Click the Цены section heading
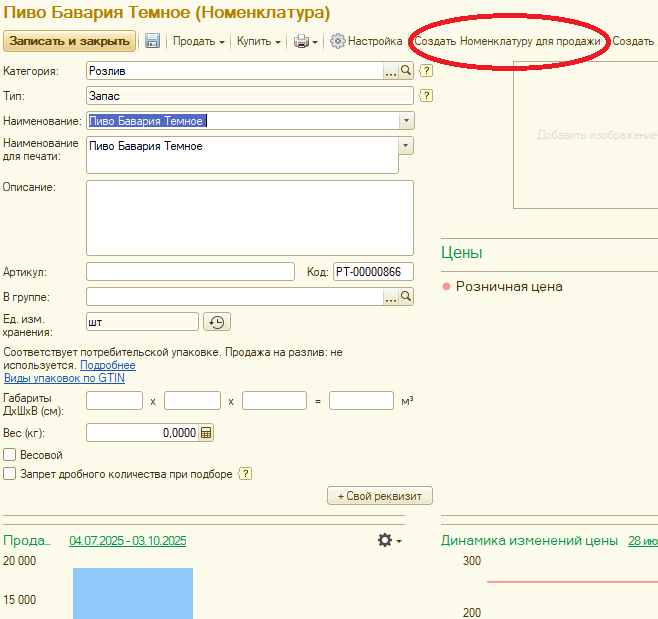Screen dimensions: 658x619 click(462, 252)
